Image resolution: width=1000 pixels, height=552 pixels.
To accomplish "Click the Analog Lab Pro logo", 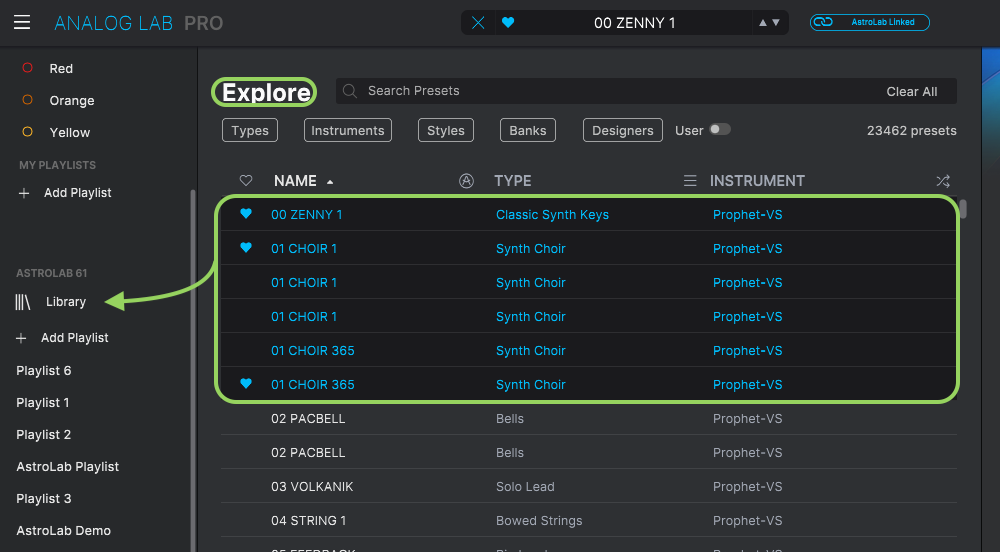I will pos(138,23).
